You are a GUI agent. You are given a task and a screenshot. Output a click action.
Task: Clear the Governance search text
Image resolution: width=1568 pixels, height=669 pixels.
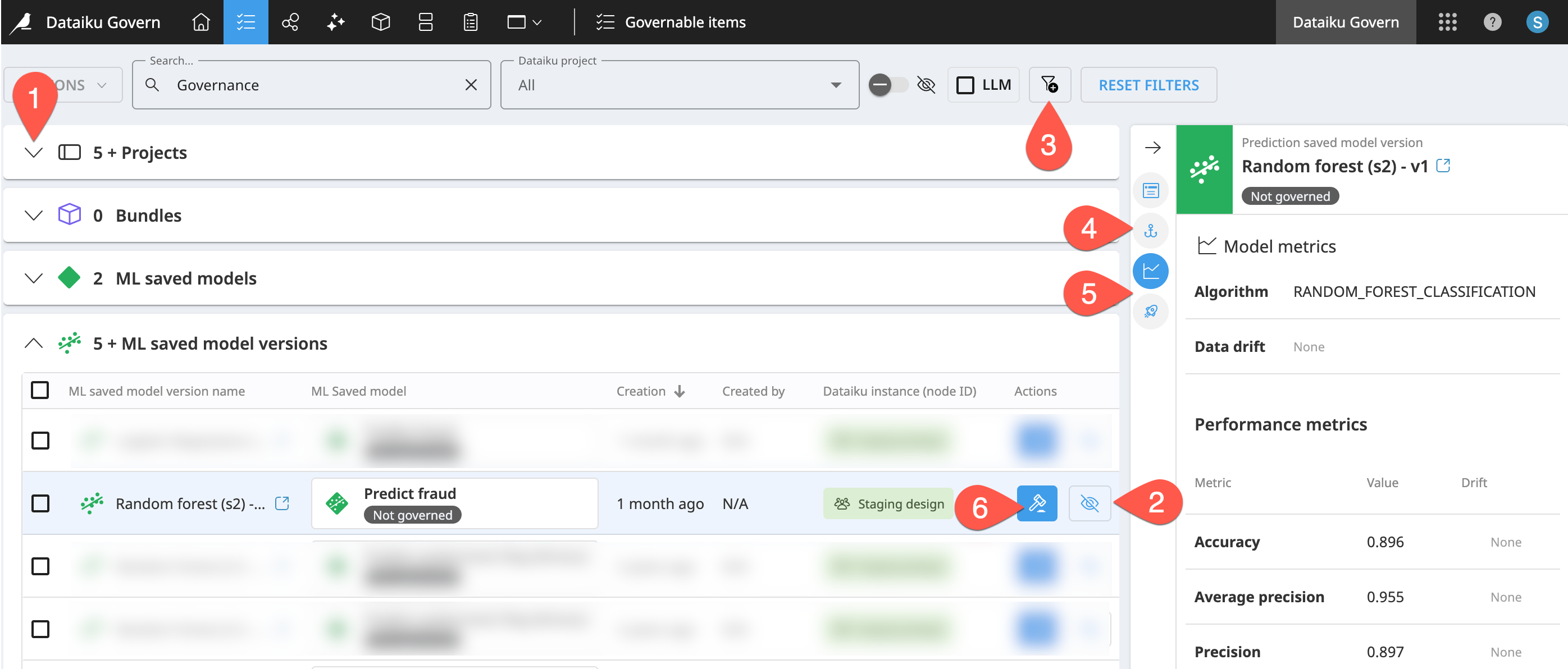pyautogui.click(x=471, y=85)
